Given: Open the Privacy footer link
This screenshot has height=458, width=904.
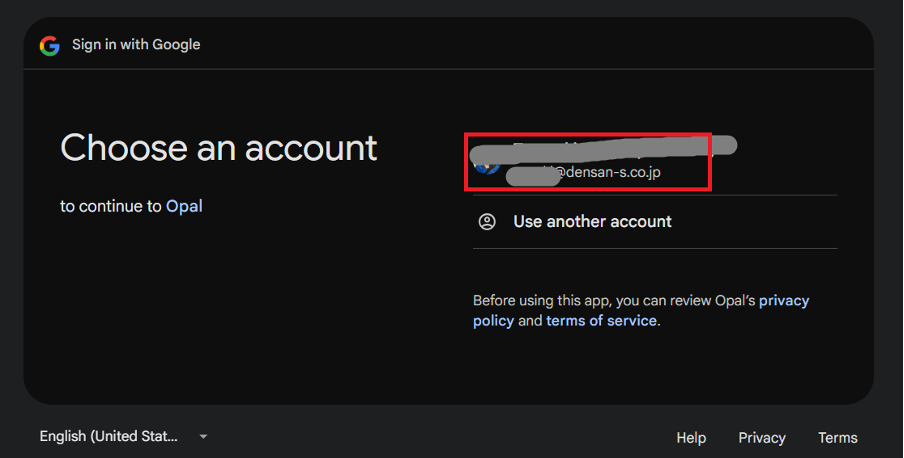Looking at the screenshot, I should [x=762, y=438].
